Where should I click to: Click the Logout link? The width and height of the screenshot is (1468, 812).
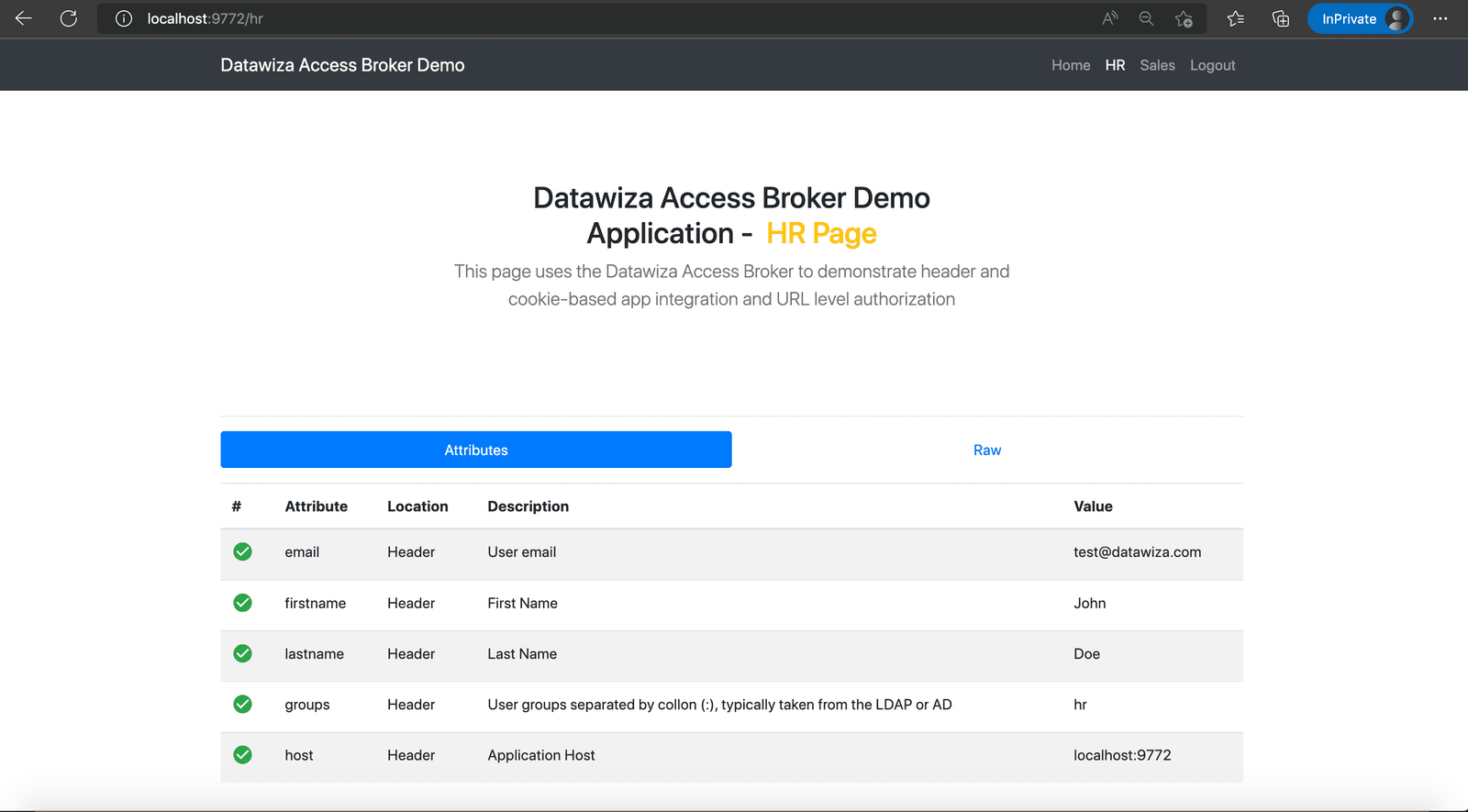(1213, 65)
